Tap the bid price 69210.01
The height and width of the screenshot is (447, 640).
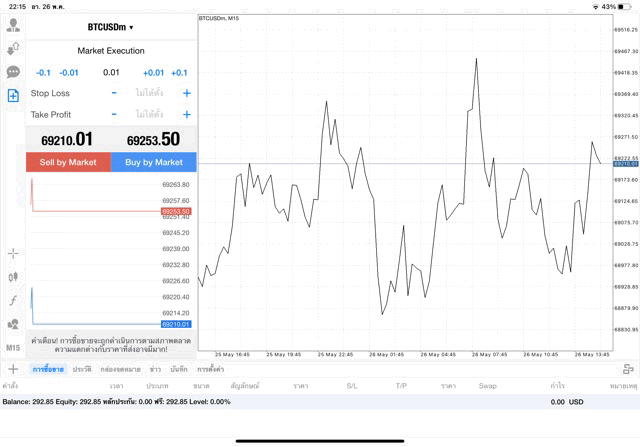[67, 140]
